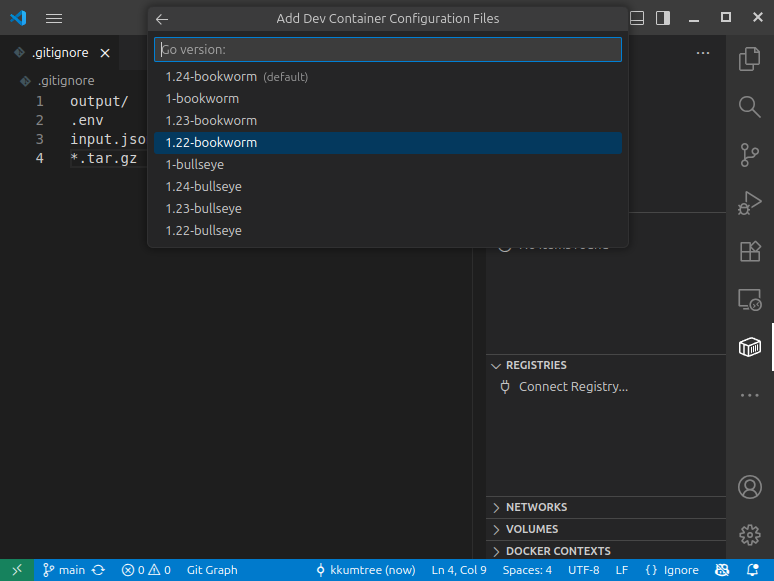This screenshot has width=774, height=581.
Task: Change language mode from Ignore
Action: pyautogui.click(x=672, y=570)
